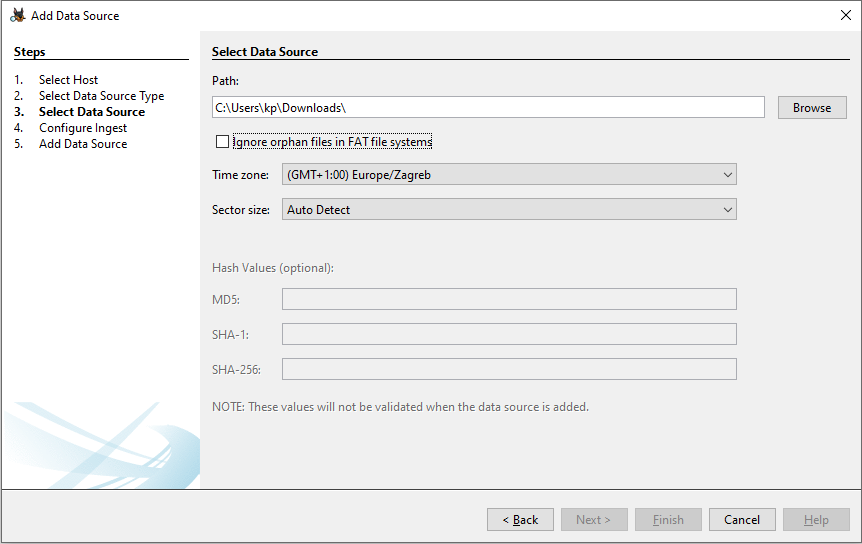The width and height of the screenshot is (862, 544).
Task: Select step 2 Select Data Source Type
Action: pyautogui.click(x=101, y=96)
